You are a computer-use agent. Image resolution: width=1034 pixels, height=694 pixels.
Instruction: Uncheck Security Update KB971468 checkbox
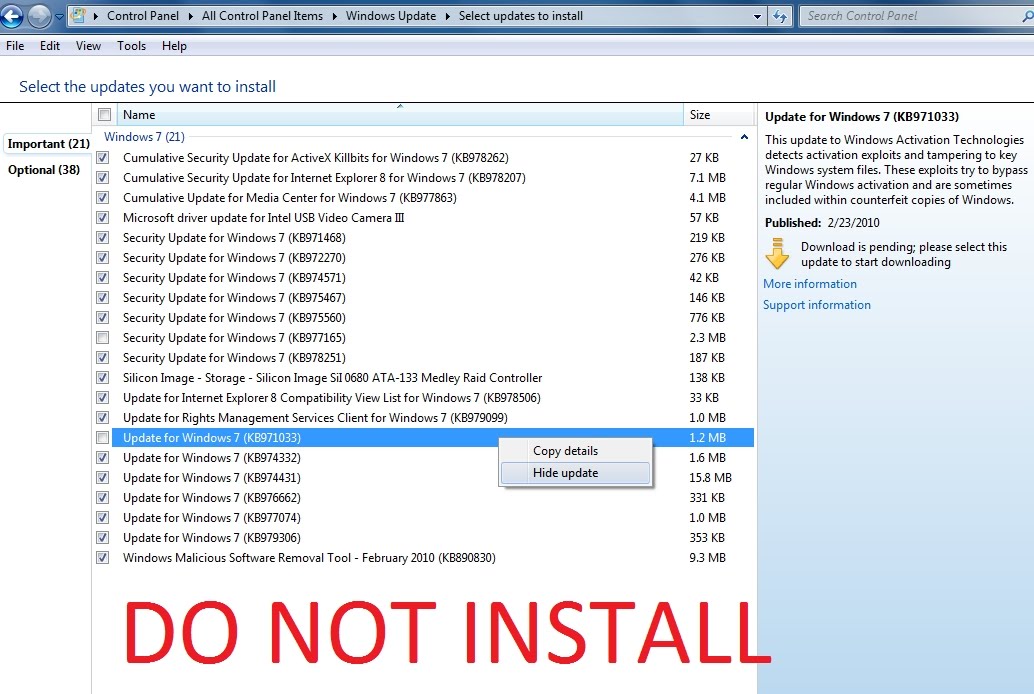[x=102, y=237]
